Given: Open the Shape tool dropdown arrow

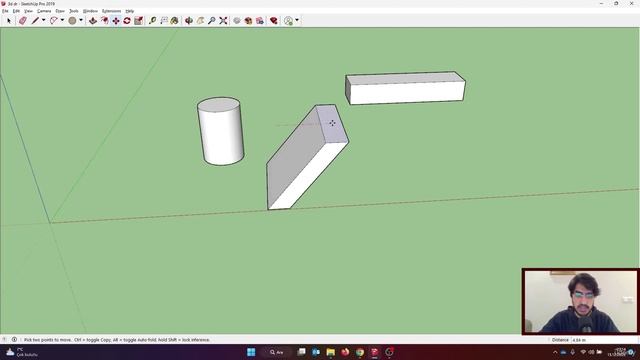Looking at the screenshot, I should pos(81,20).
